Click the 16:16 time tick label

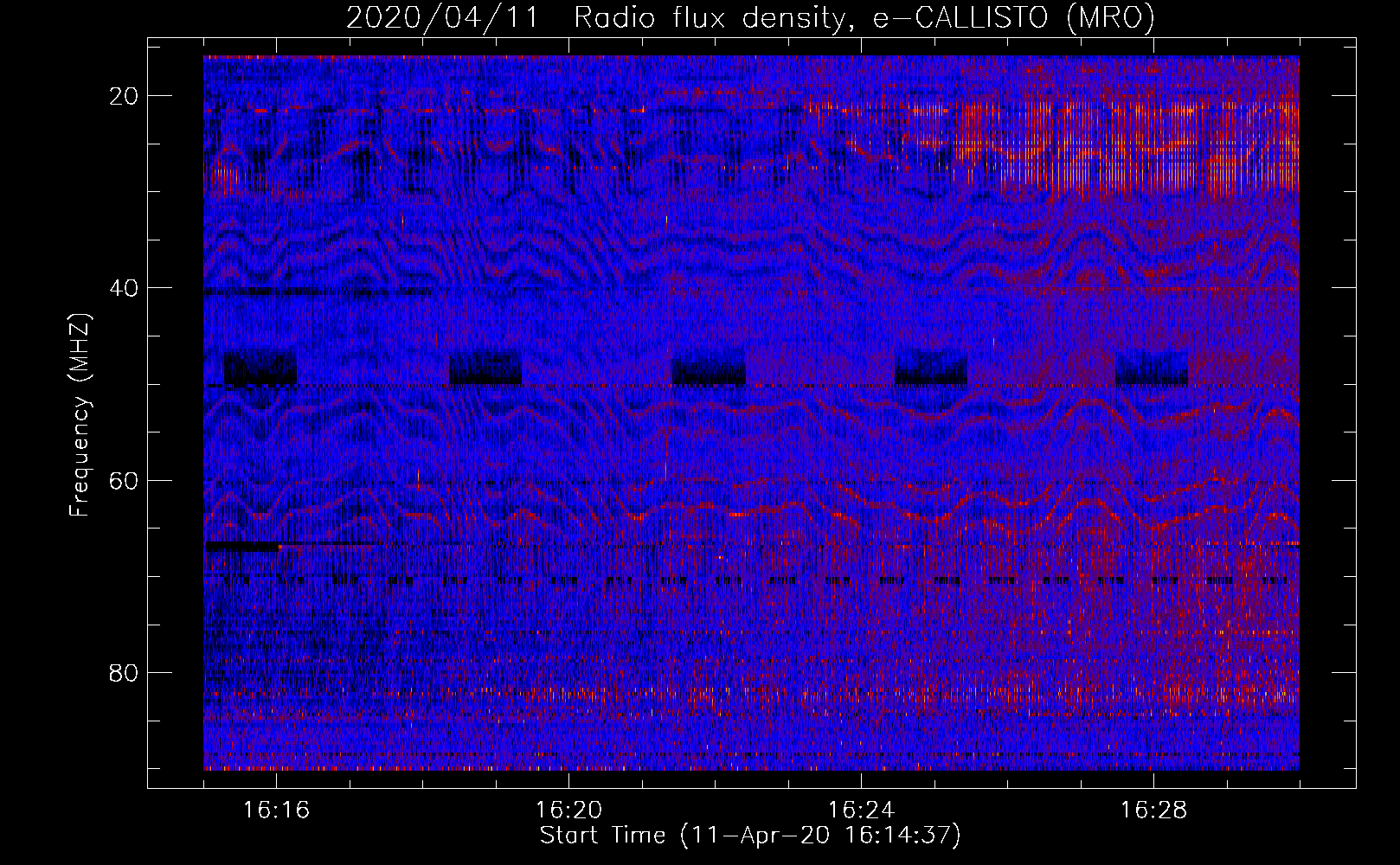(x=277, y=811)
